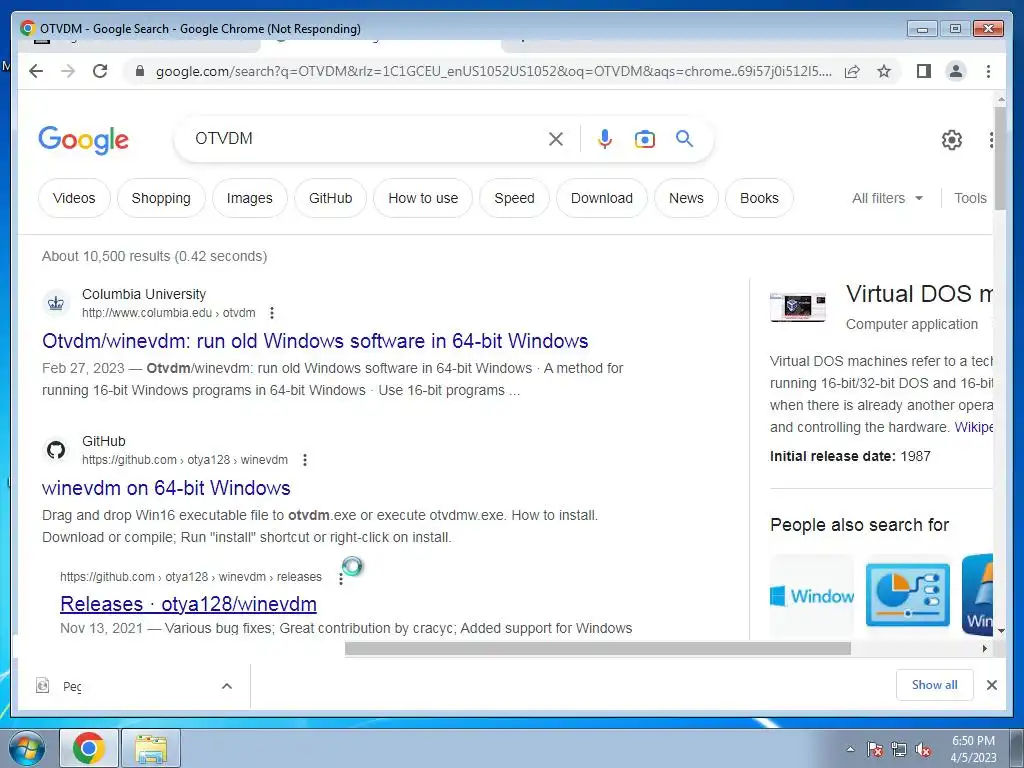Go back with the browser back arrow
This screenshot has height=768, width=1024.
36,71
